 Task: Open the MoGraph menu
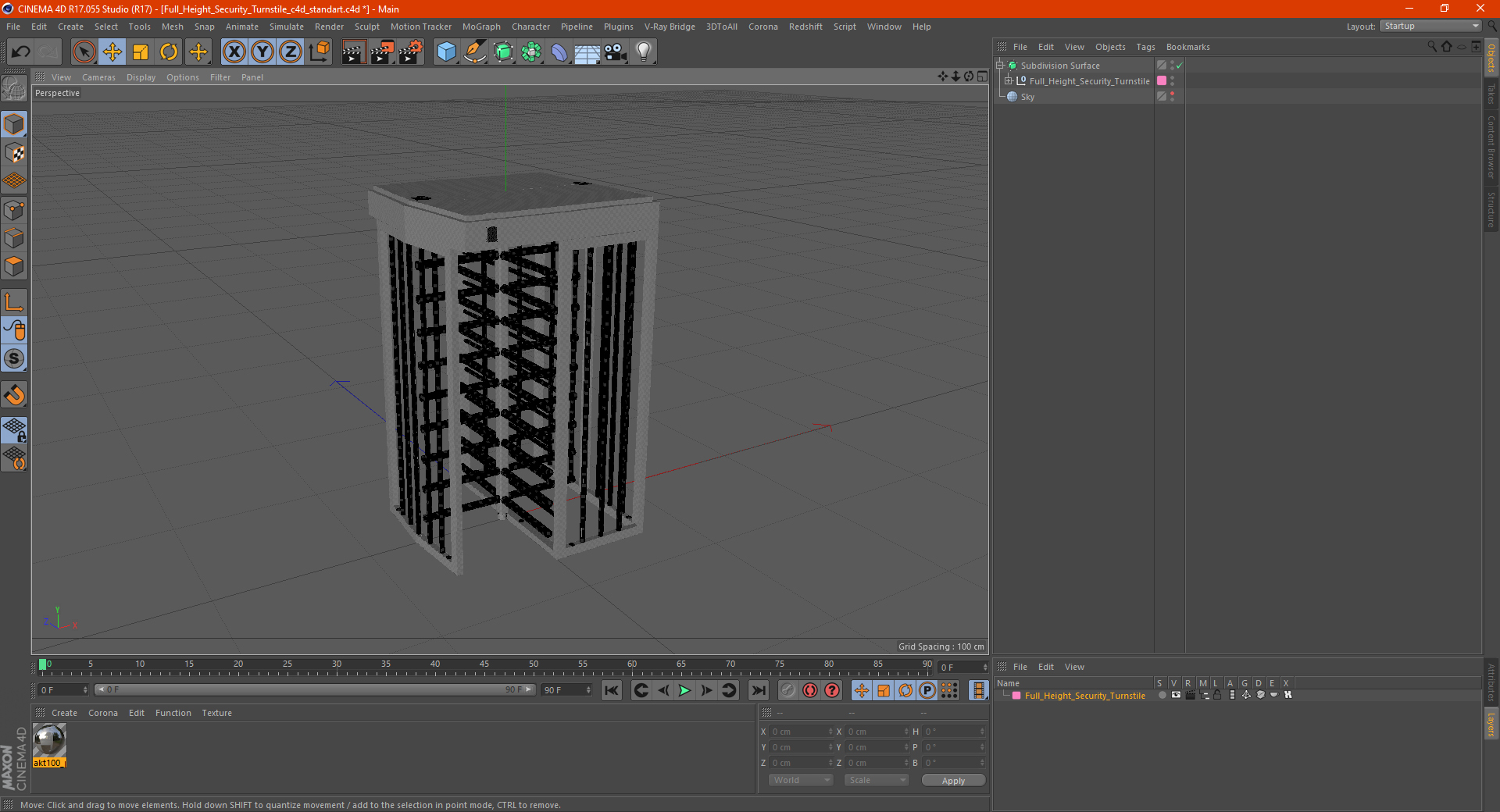click(481, 27)
